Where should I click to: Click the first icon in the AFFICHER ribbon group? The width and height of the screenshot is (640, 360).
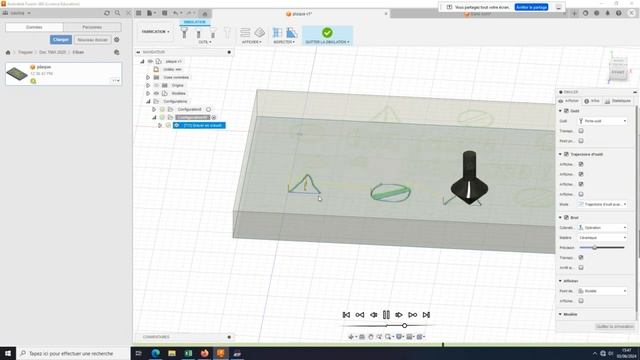(x=245, y=33)
